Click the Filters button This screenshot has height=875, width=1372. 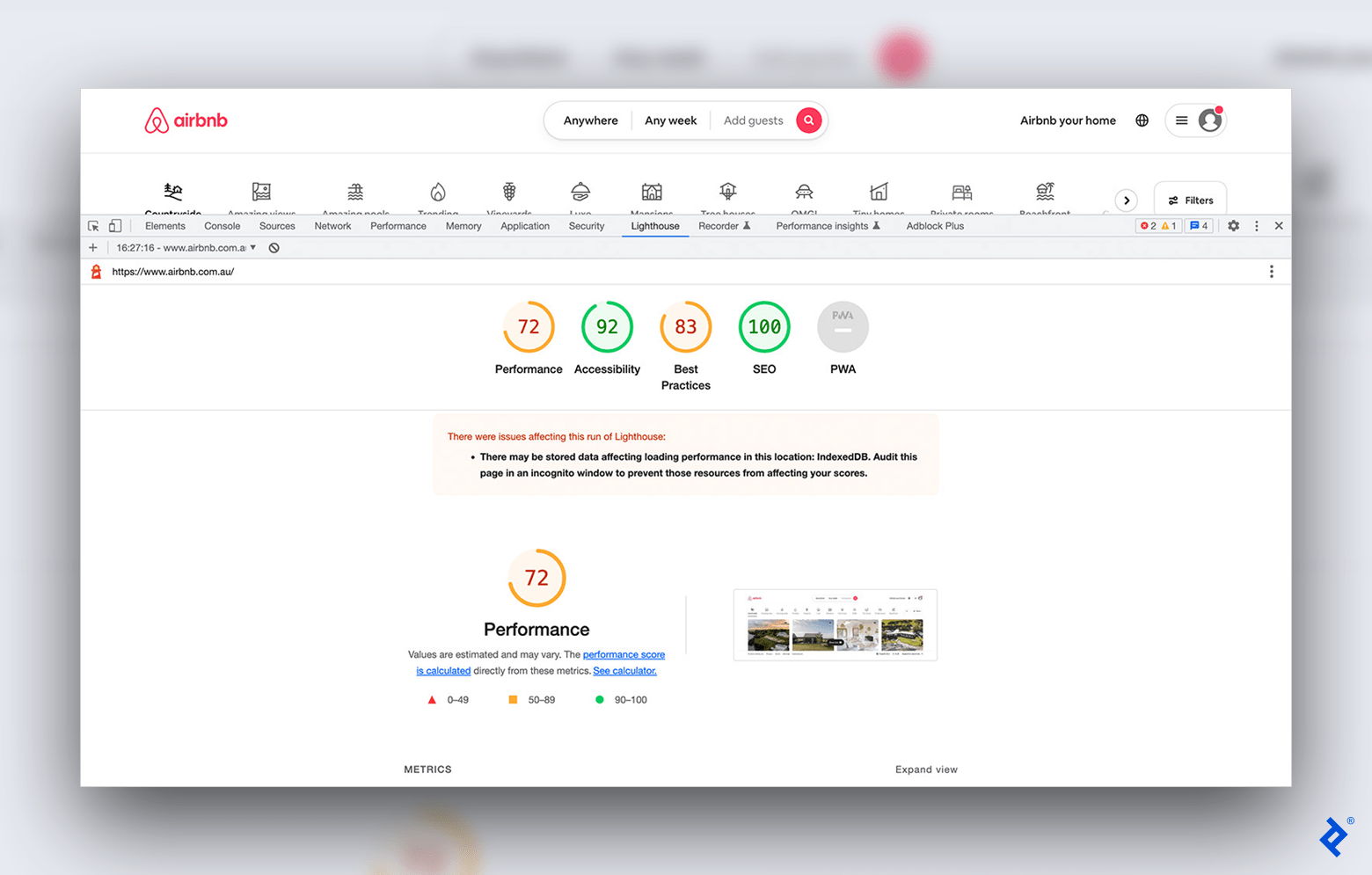(x=1190, y=200)
